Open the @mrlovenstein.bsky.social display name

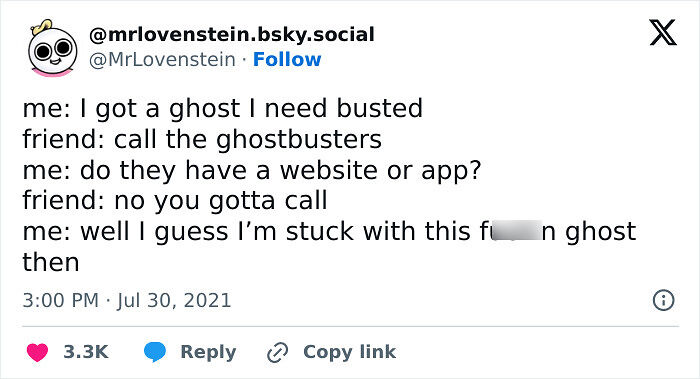(232, 35)
